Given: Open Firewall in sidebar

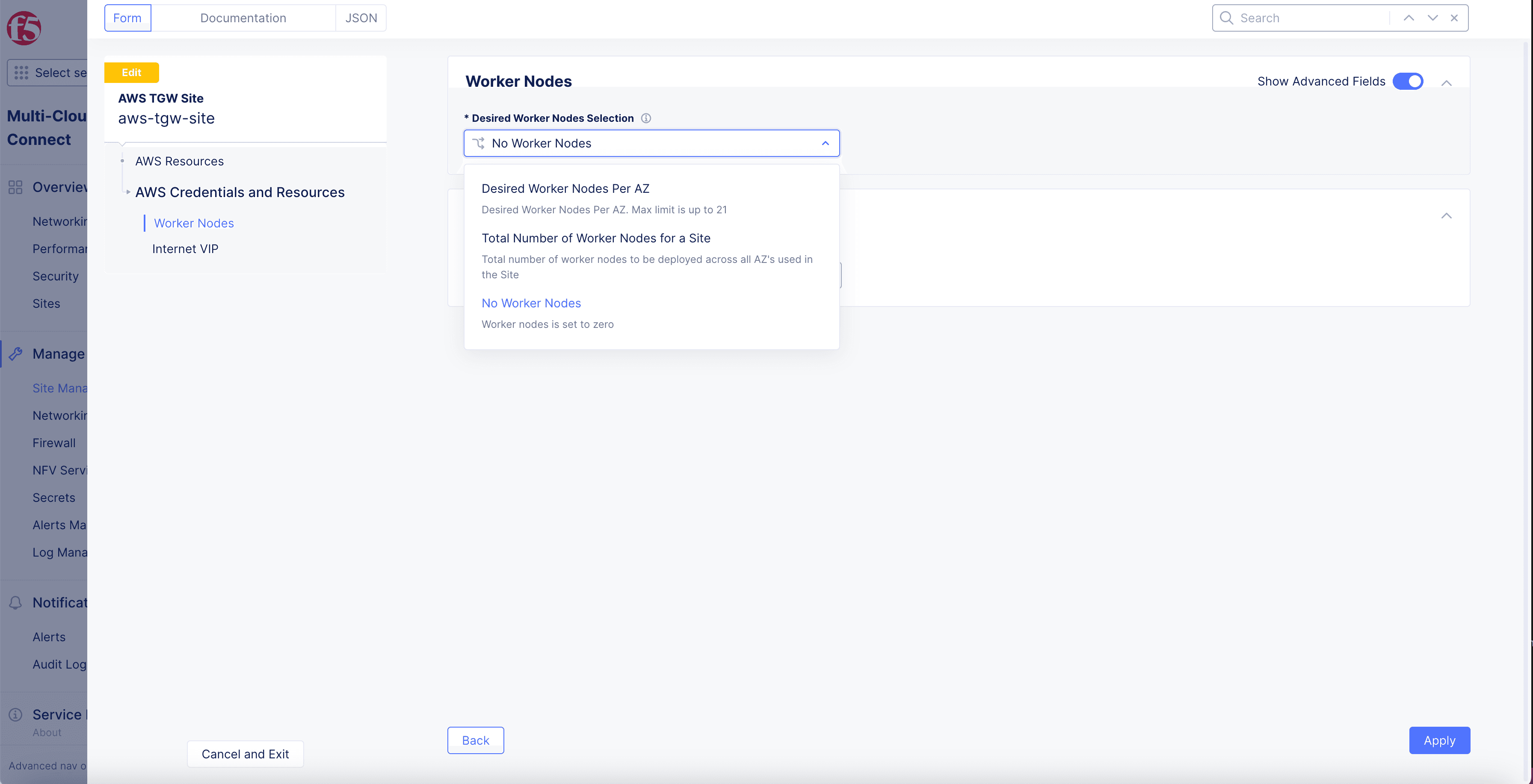Looking at the screenshot, I should pyautogui.click(x=54, y=442).
